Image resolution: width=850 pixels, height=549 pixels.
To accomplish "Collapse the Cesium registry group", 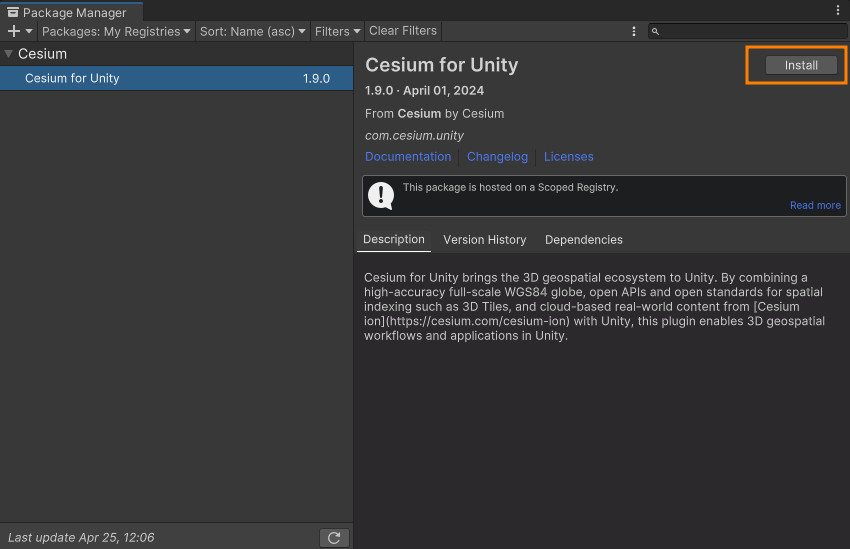I will click(9, 54).
